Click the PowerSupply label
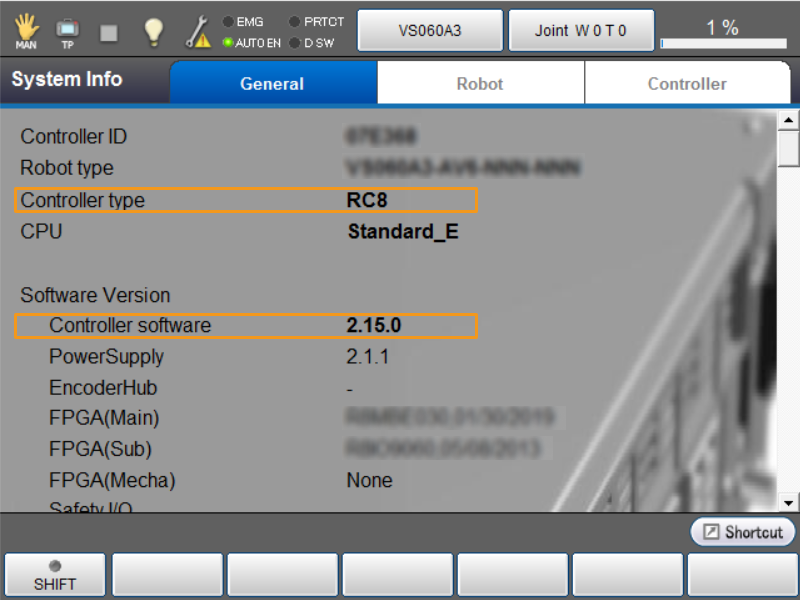The width and height of the screenshot is (800, 600). 106,357
